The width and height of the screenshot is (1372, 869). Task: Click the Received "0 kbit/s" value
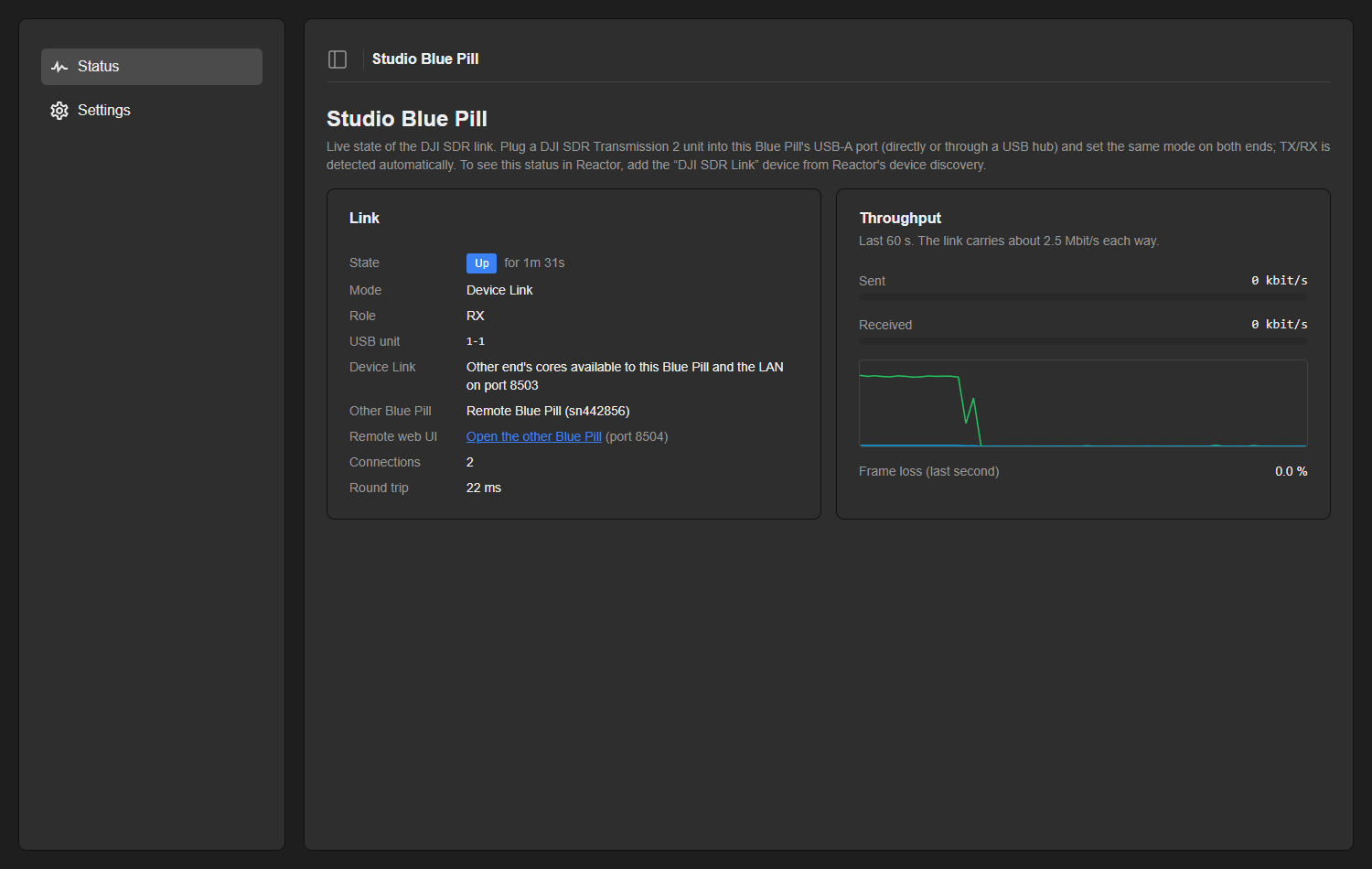click(x=1280, y=325)
